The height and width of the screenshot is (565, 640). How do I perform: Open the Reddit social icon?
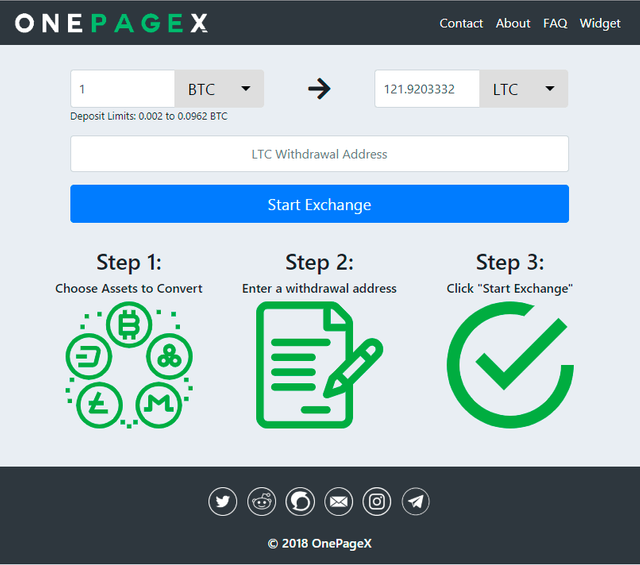(261, 501)
